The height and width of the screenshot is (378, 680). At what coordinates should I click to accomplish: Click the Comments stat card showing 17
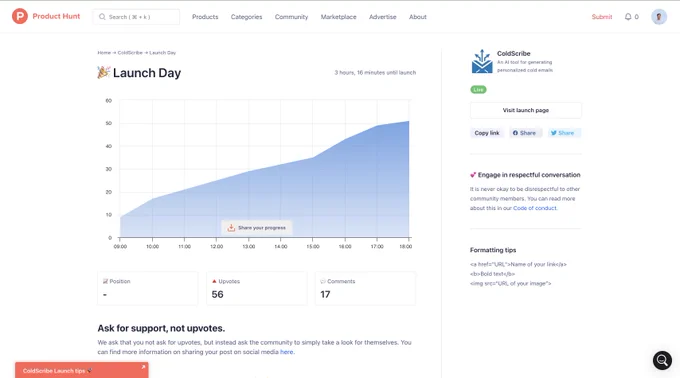click(365, 289)
